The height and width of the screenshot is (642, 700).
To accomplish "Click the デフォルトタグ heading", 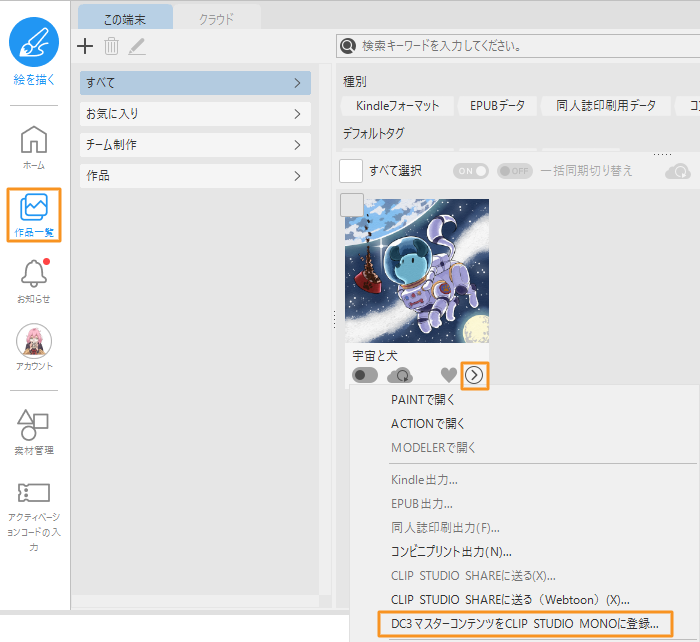I will click(373, 133).
